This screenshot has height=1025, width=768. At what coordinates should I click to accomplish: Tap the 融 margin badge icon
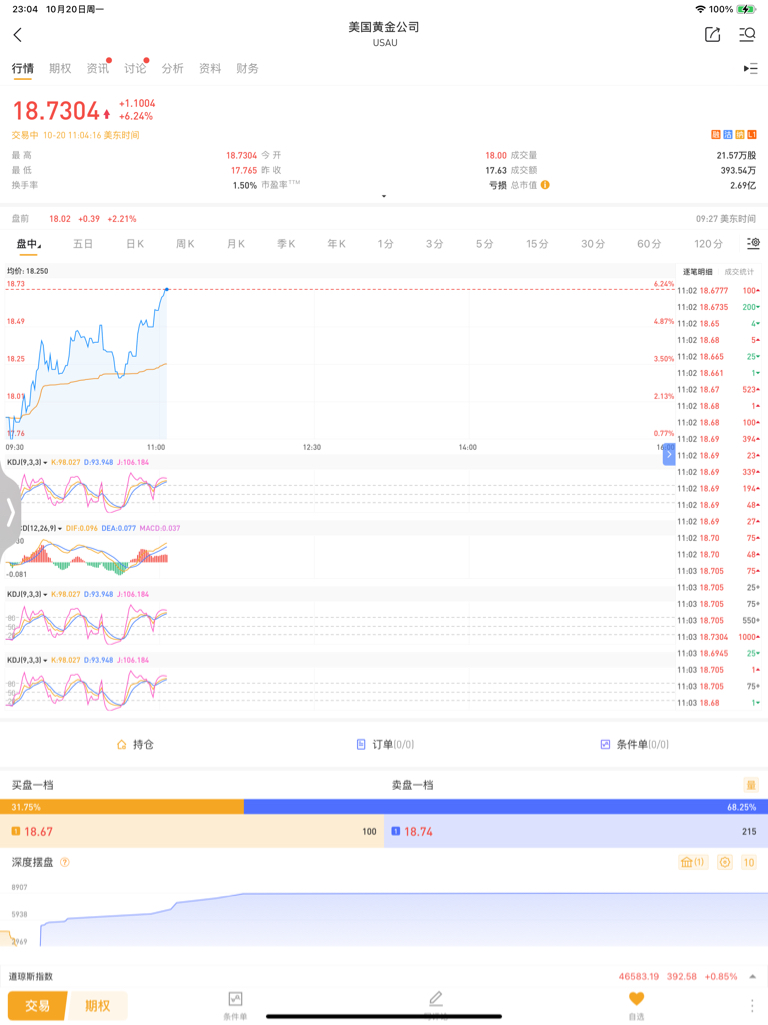716,135
